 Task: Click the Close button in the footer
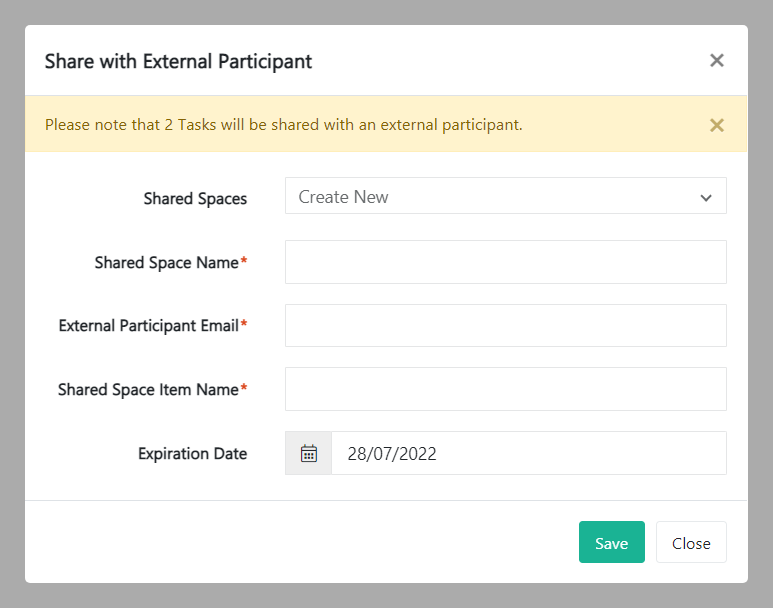tap(691, 543)
